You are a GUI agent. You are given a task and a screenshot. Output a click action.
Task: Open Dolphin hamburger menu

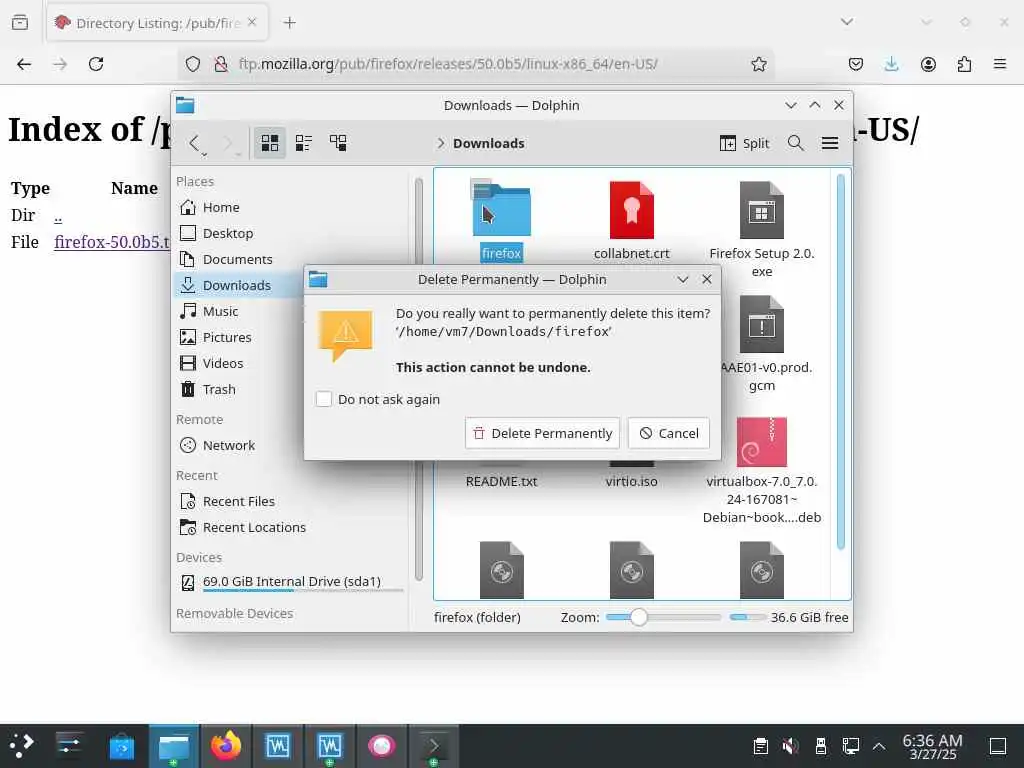pos(829,143)
